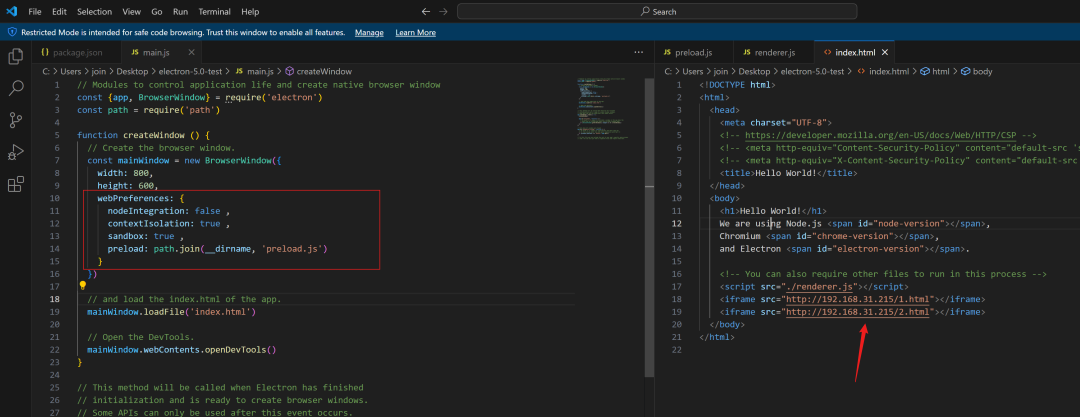Open the Run menu
This screenshot has width=1080, height=417.
tap(180, 12)
